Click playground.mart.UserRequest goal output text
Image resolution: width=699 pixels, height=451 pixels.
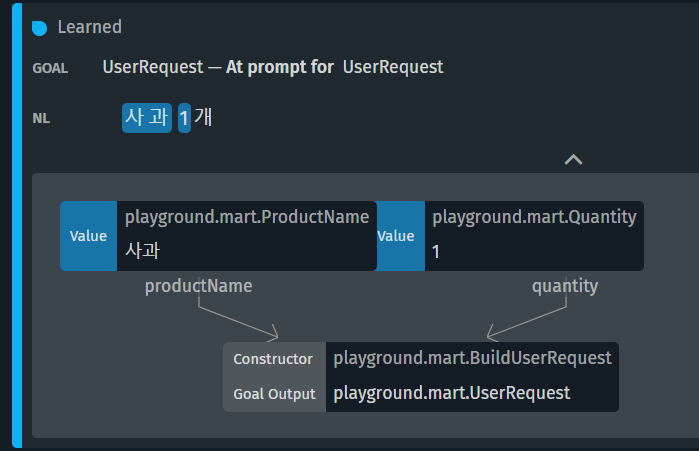pyautogui.click(x=452, y=393)
